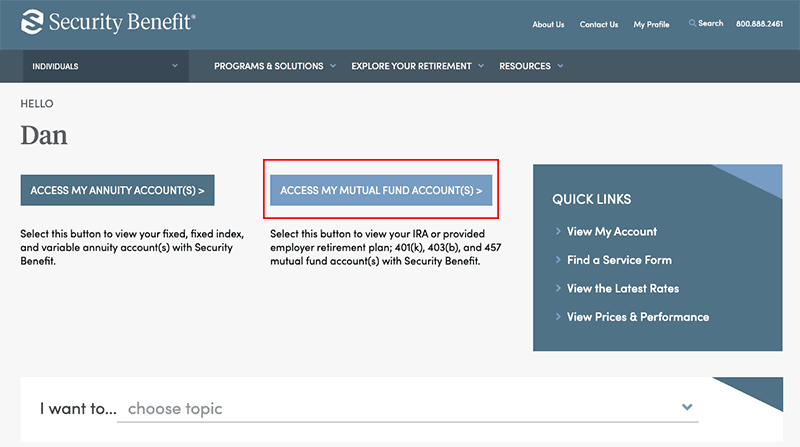Click chevron icon beside View My Account
Screen dimensions: 800x447
point(558,231)
